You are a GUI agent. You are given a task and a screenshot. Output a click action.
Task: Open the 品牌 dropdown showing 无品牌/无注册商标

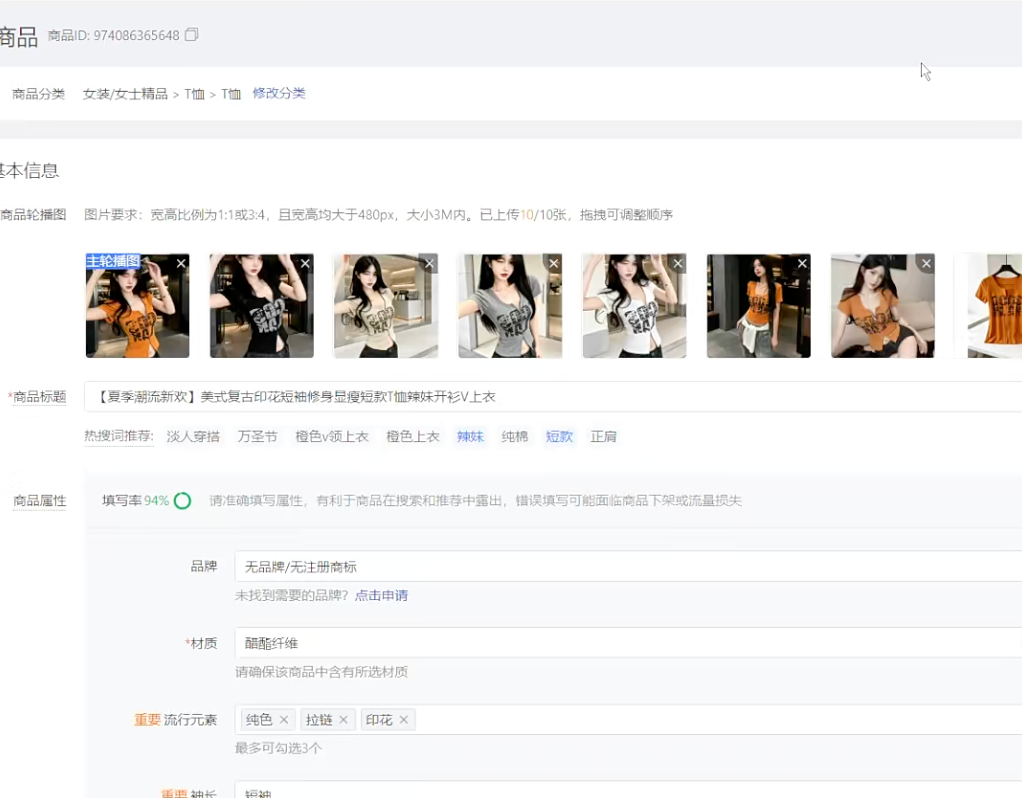tap(628, 566)
